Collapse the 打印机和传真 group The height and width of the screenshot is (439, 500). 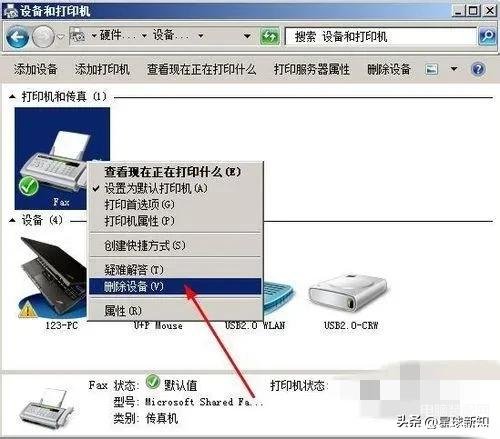click(x=12, y=97)
